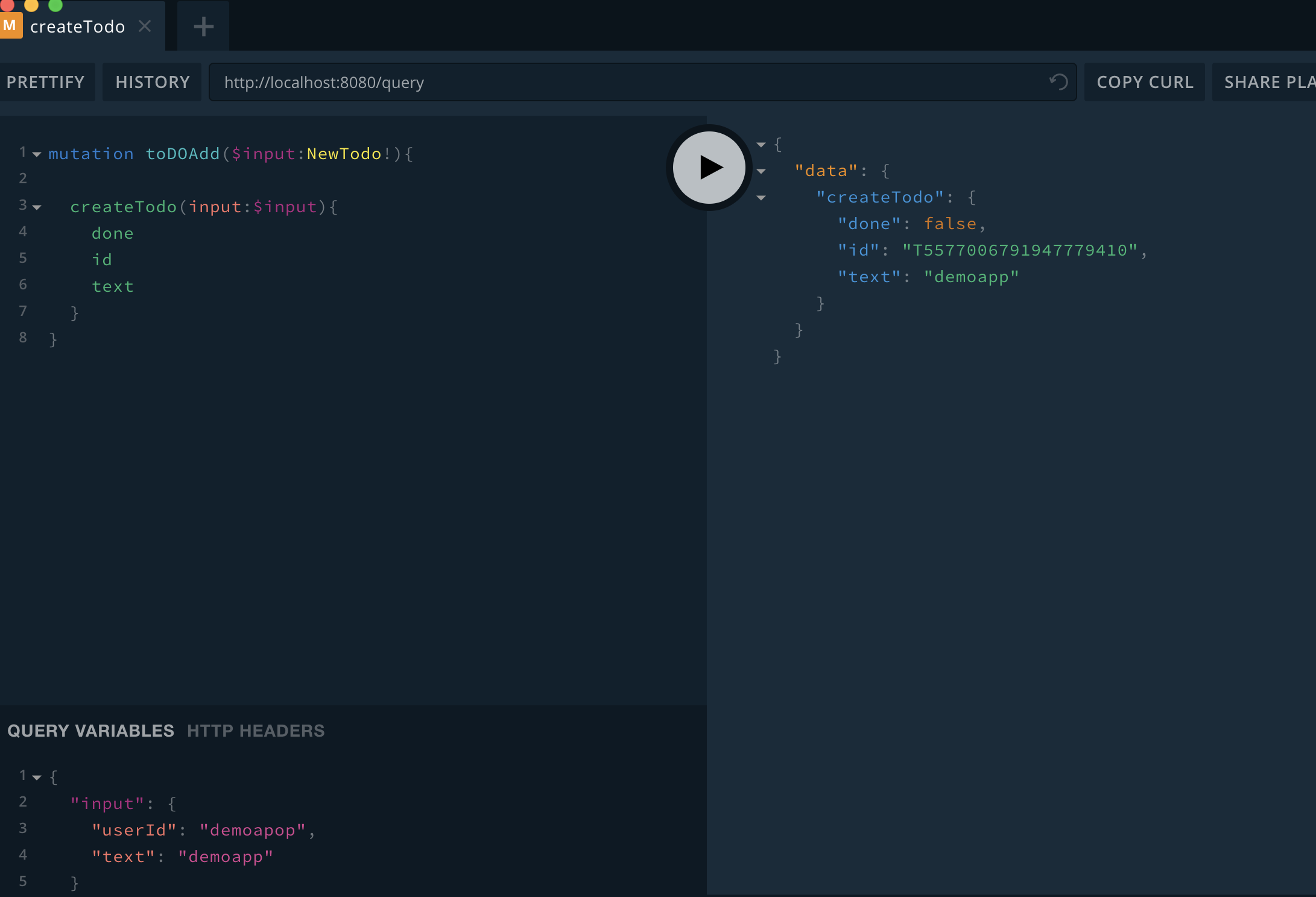Click the reload schema icon in URL bar
1316x897 pixels.
pos(1058,81)
